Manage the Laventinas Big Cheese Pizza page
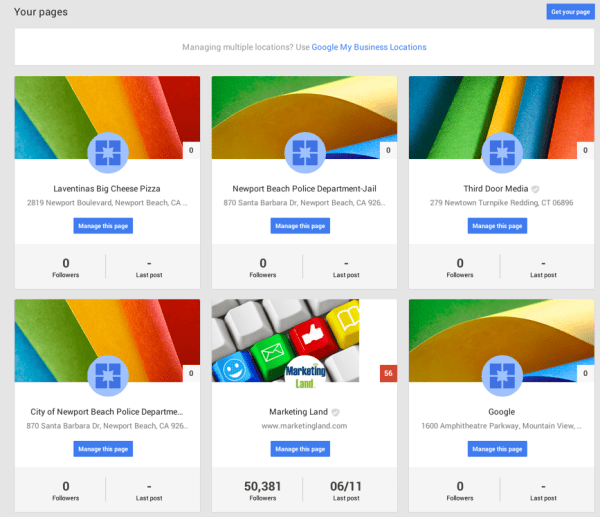Viewport: 600px width, 517px height. pyautogui.click(x=103, y=226)
